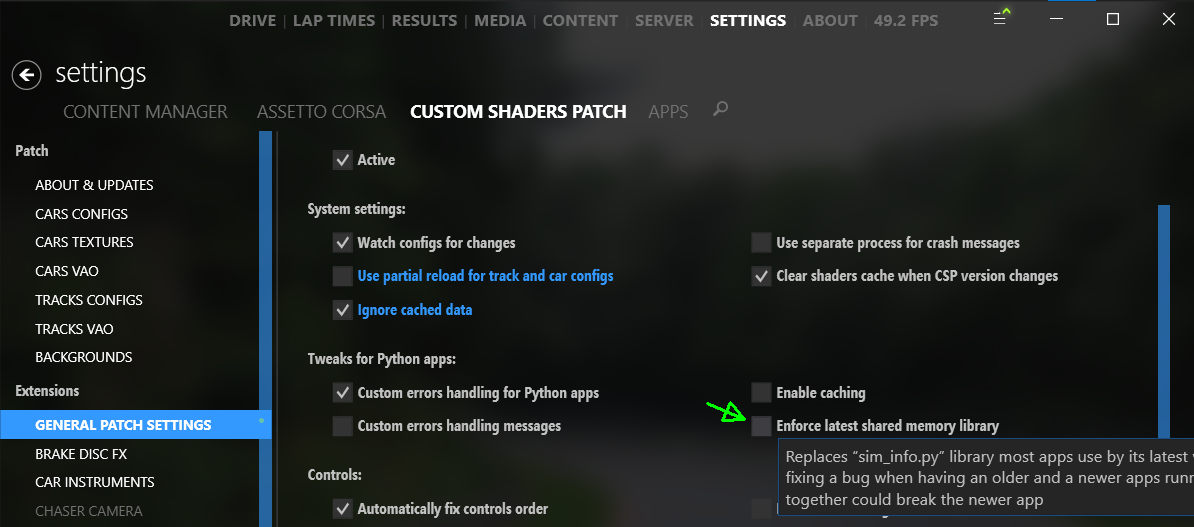Screen dimensions: 1194x527
Task: Click the back arrow beside settings
Action: coord(27,74)
